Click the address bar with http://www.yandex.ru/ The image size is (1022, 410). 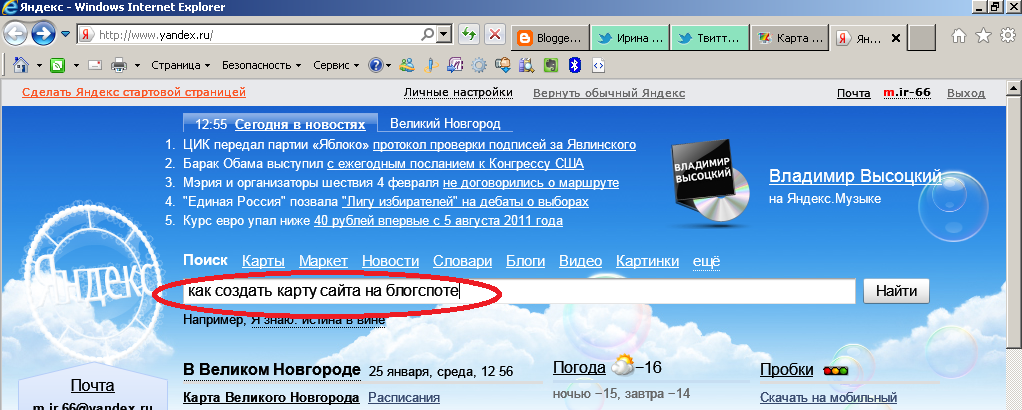tap(257, 35)
